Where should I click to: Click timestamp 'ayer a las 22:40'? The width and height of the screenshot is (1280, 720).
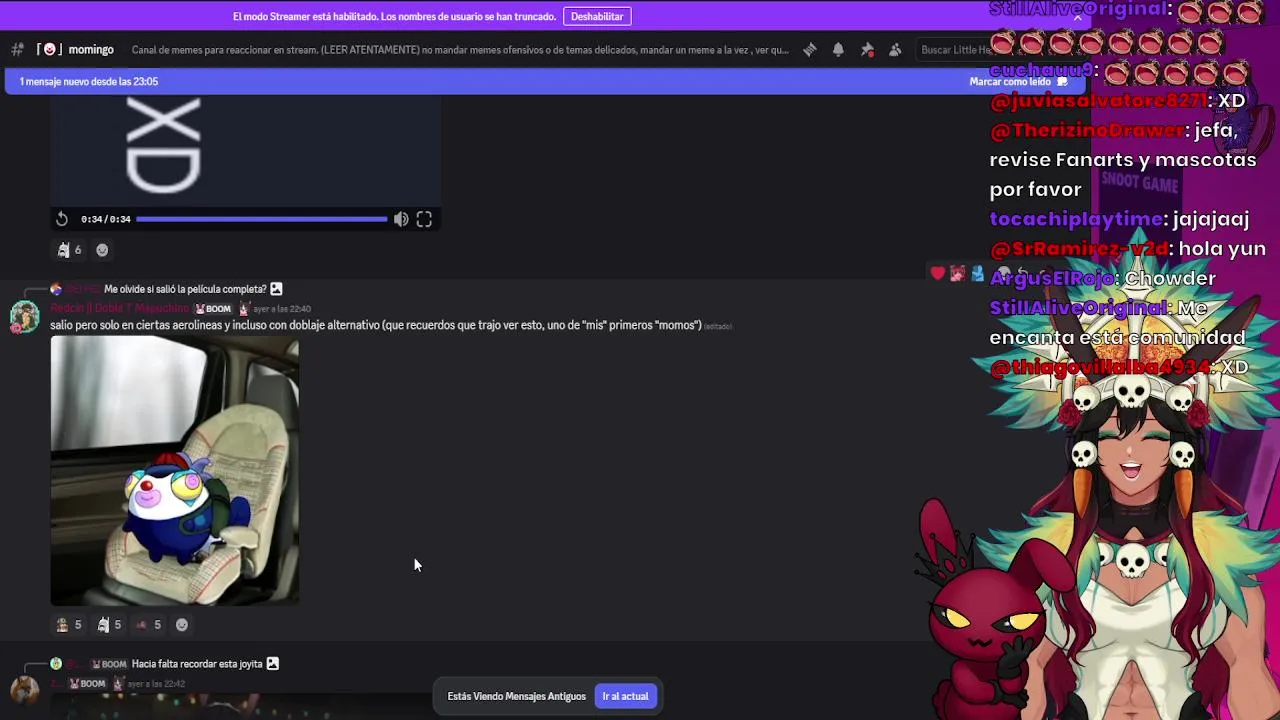pyautogui.click(x=282, y=309)
